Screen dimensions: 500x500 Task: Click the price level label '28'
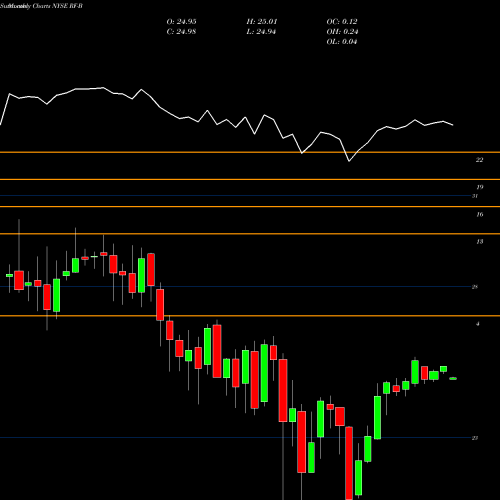(475, 287)
